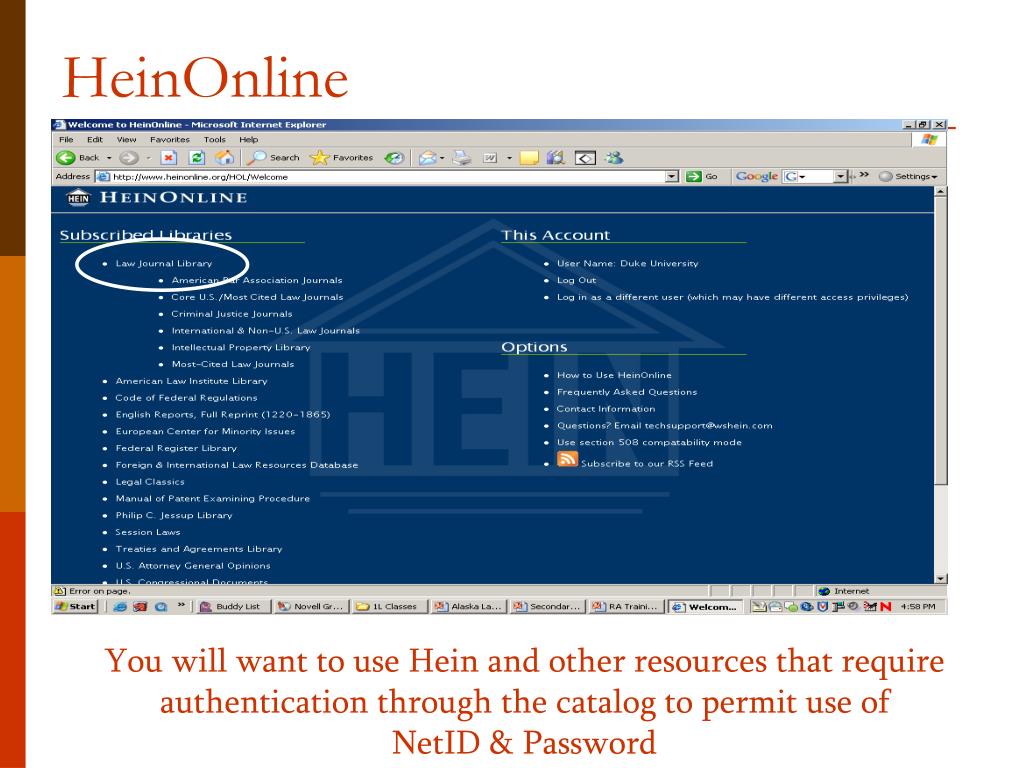Viewport: 1024px width, 768px height.
Task: Switch to the Novell GroupWise taskbar window
Action: [312, 607]
